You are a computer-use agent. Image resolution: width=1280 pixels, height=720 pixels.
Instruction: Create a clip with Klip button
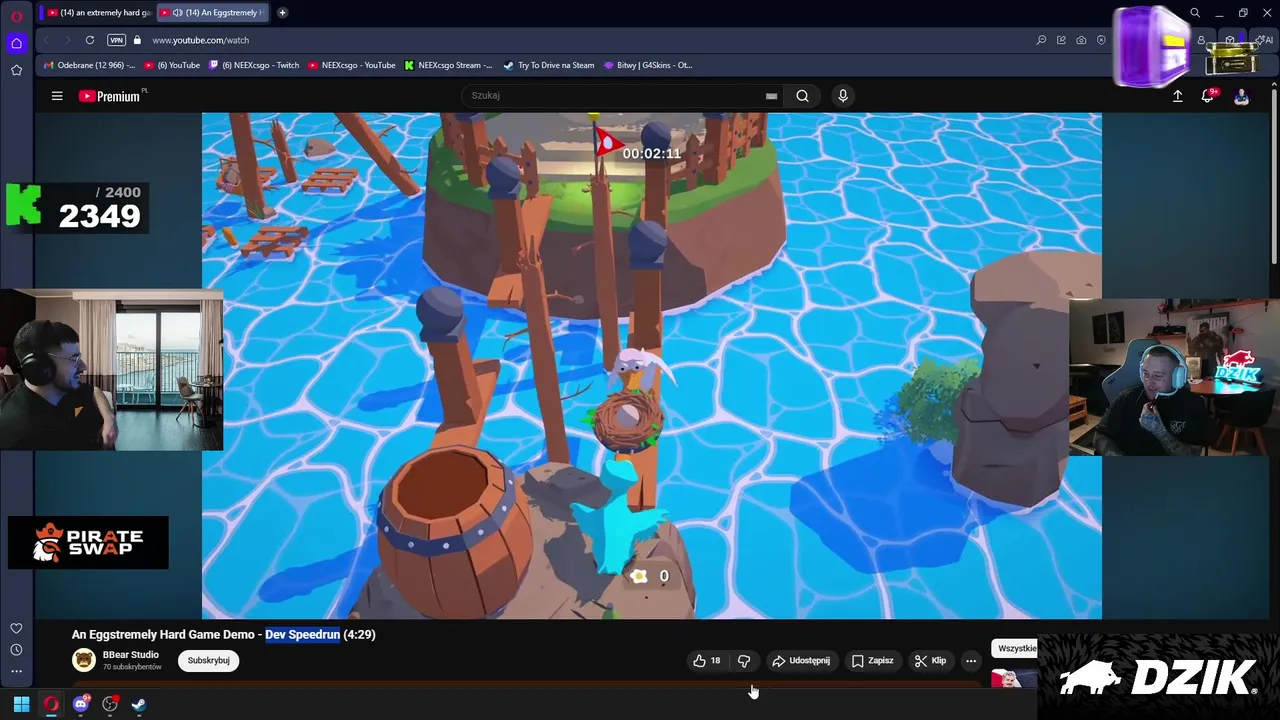[930, 660]
